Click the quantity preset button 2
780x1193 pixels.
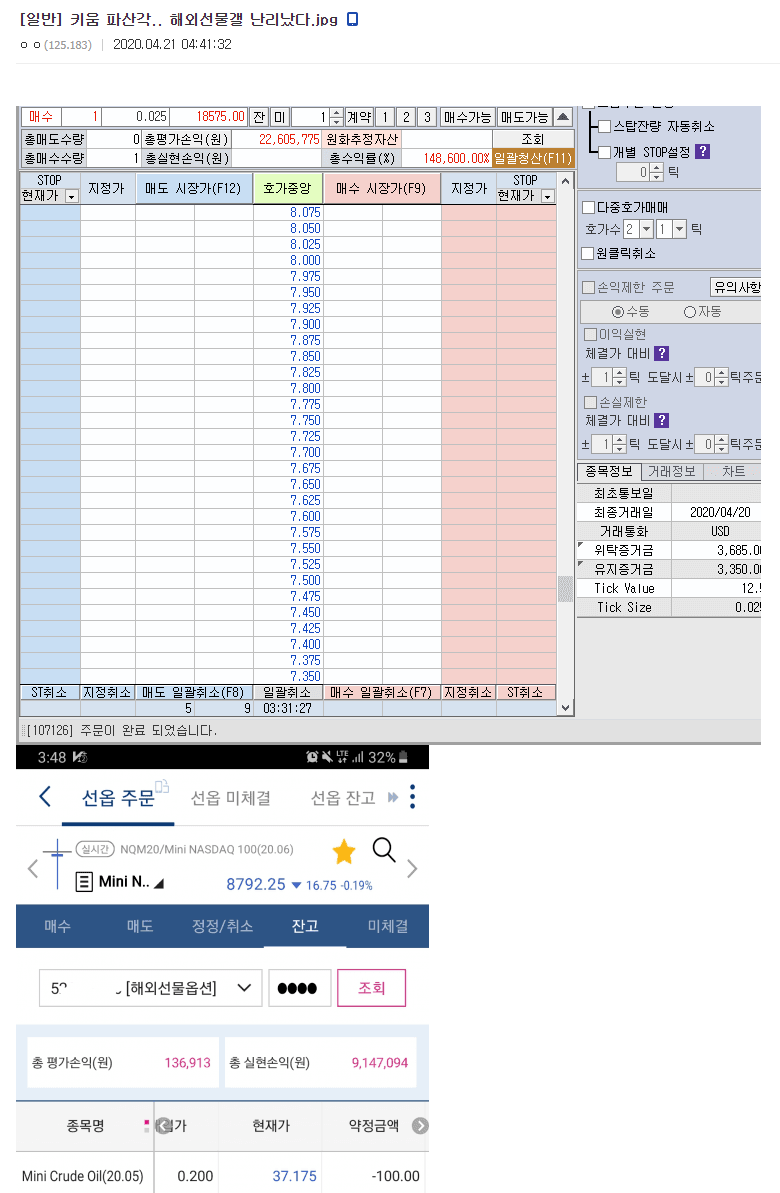pyautogui.click(x=406, y=117)
